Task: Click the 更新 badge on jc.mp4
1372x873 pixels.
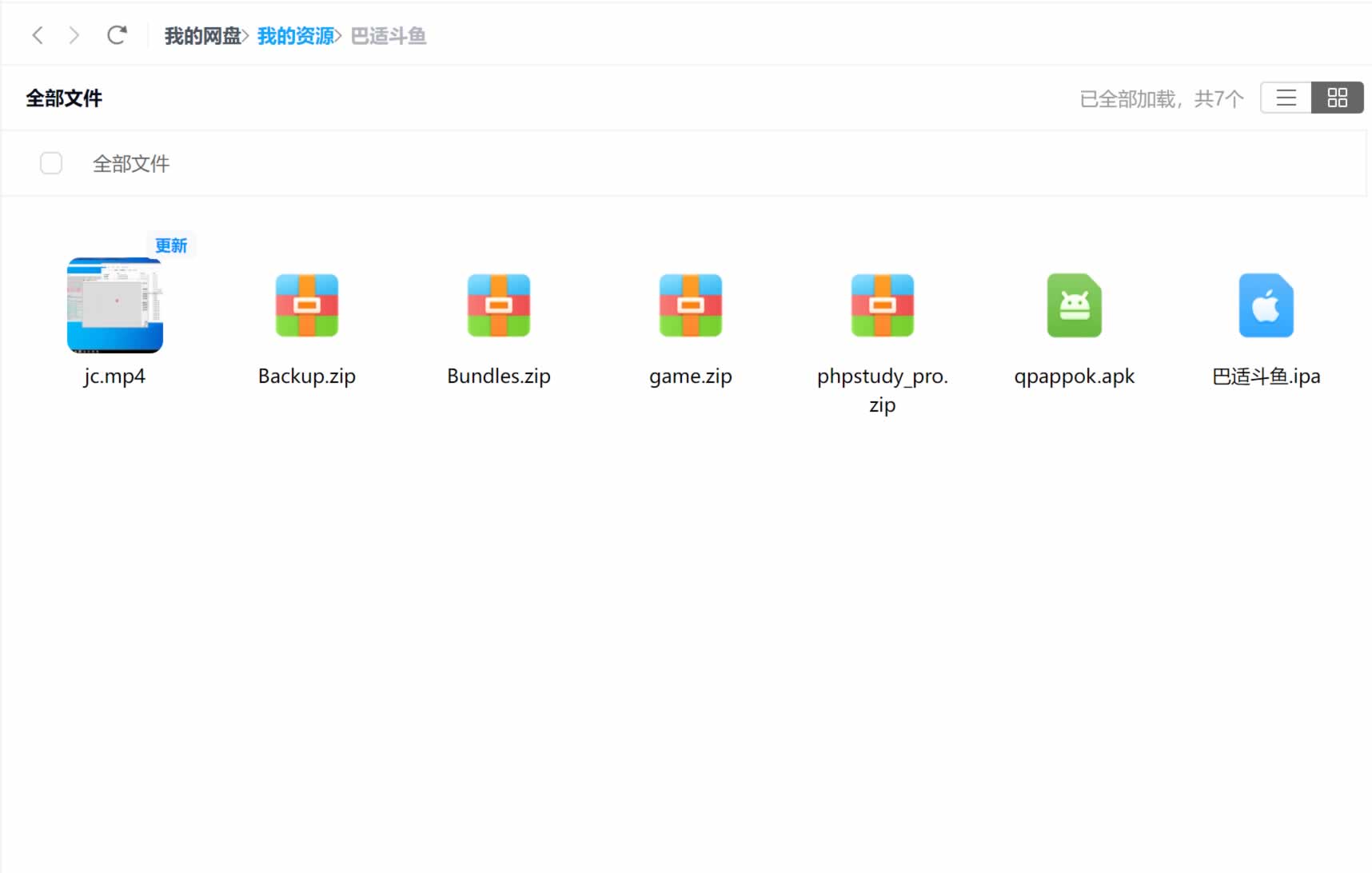Action: 171,245
